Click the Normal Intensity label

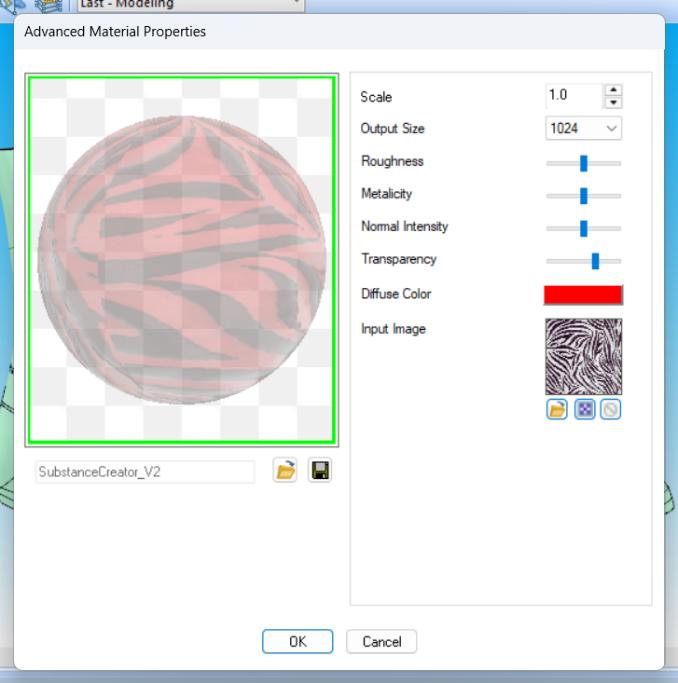click(x=405, y=227)
